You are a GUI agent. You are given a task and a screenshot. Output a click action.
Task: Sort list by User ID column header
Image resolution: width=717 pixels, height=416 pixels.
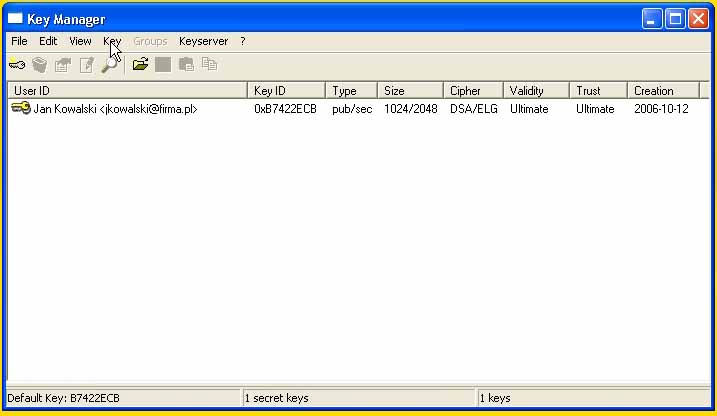127,91
